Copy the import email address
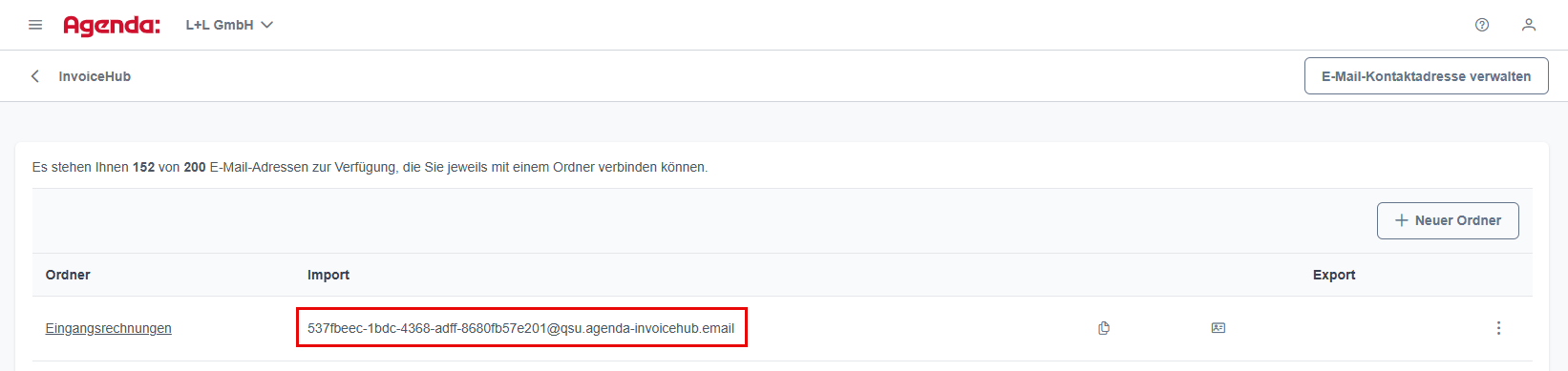The width and height of the screenshot is (1568, 371). [x=1104, y=328]
